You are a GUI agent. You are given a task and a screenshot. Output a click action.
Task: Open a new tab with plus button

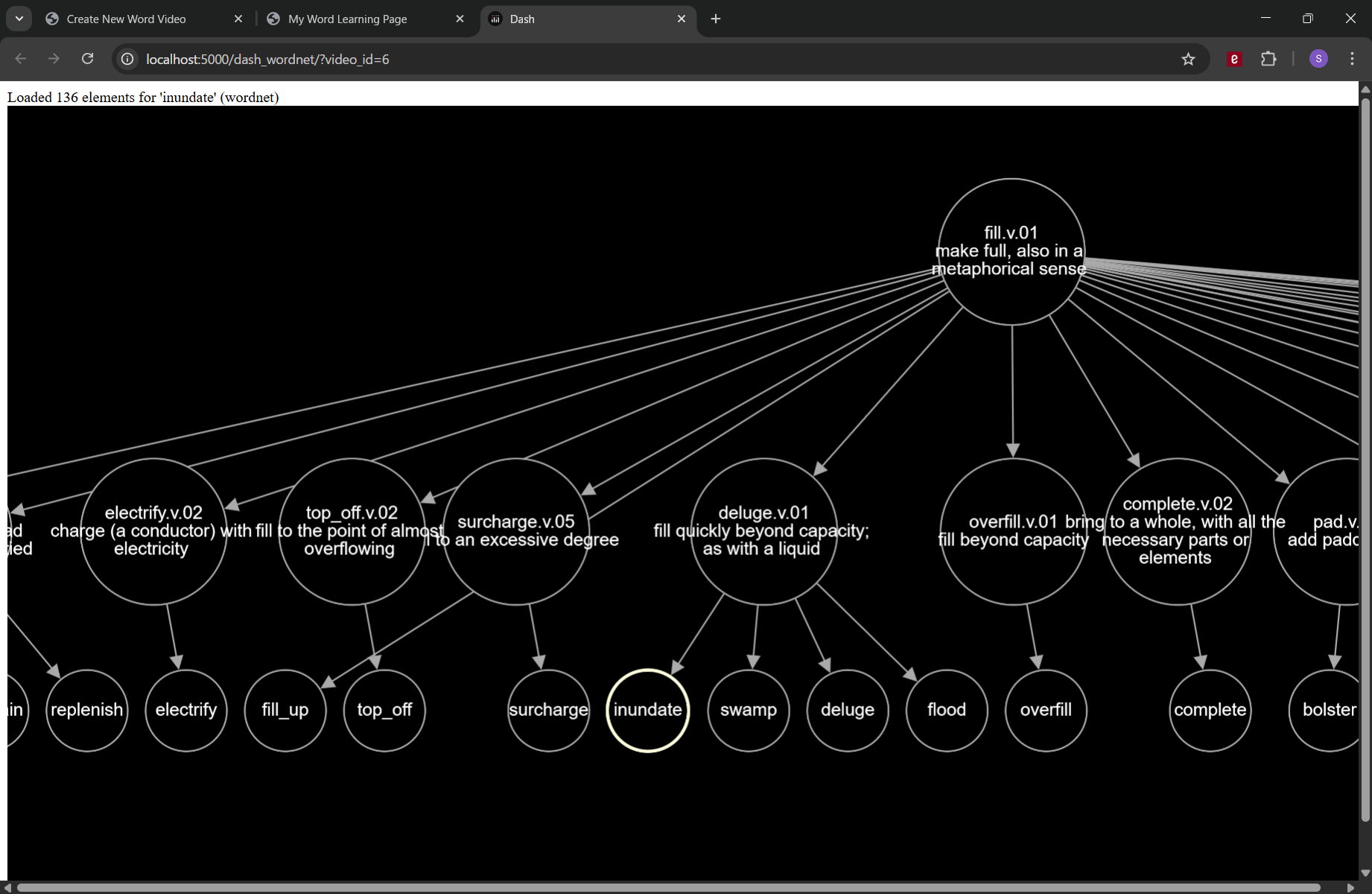716,19
